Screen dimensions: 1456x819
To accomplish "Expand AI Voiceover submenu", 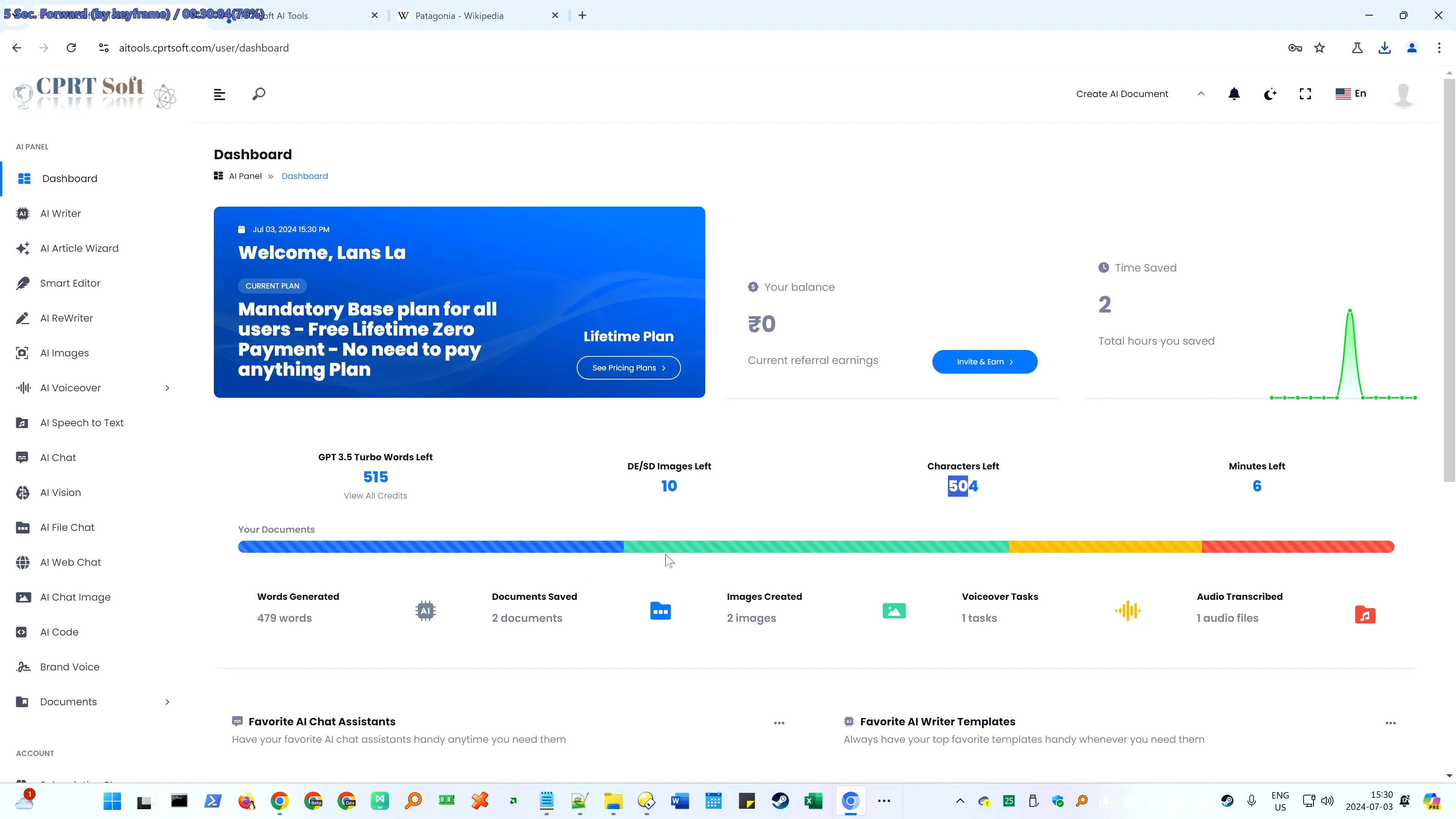I will 166,387.
